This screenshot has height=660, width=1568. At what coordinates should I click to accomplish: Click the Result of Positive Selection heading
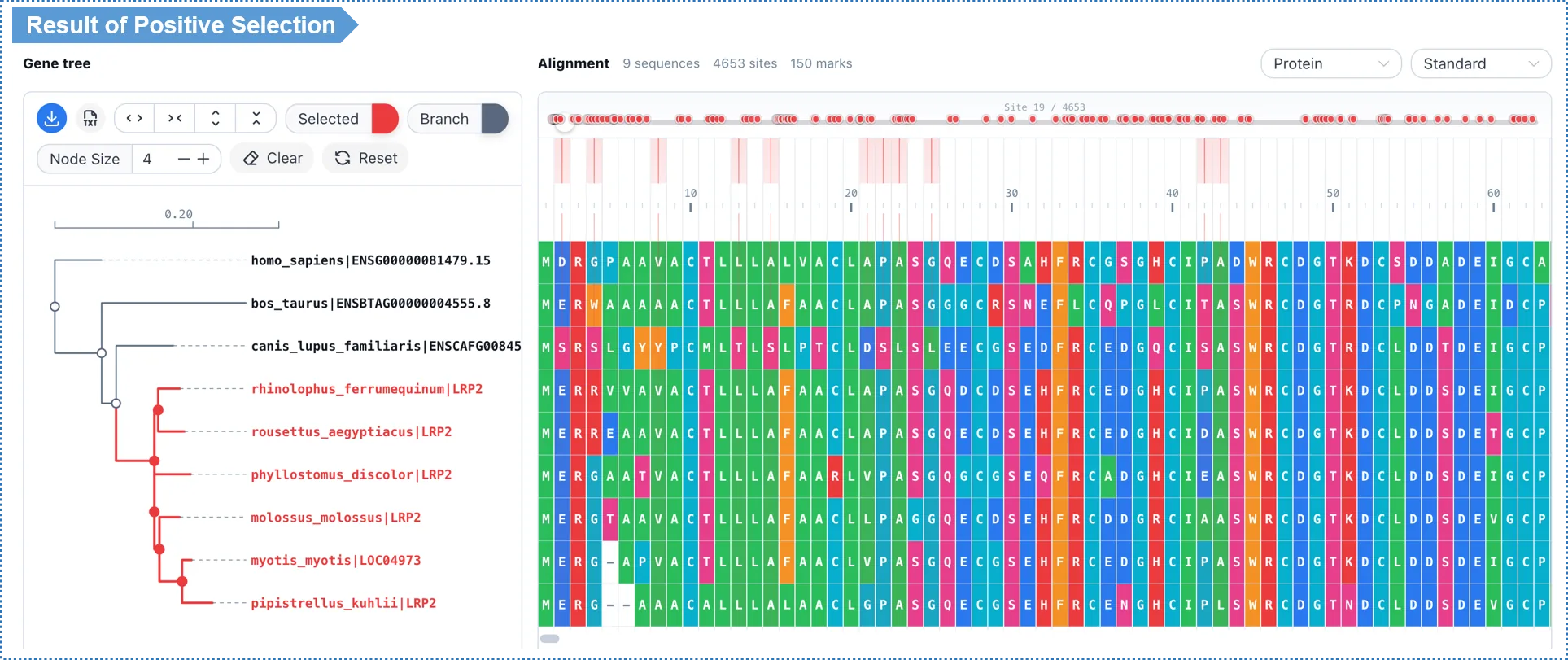tap(181, 25)
